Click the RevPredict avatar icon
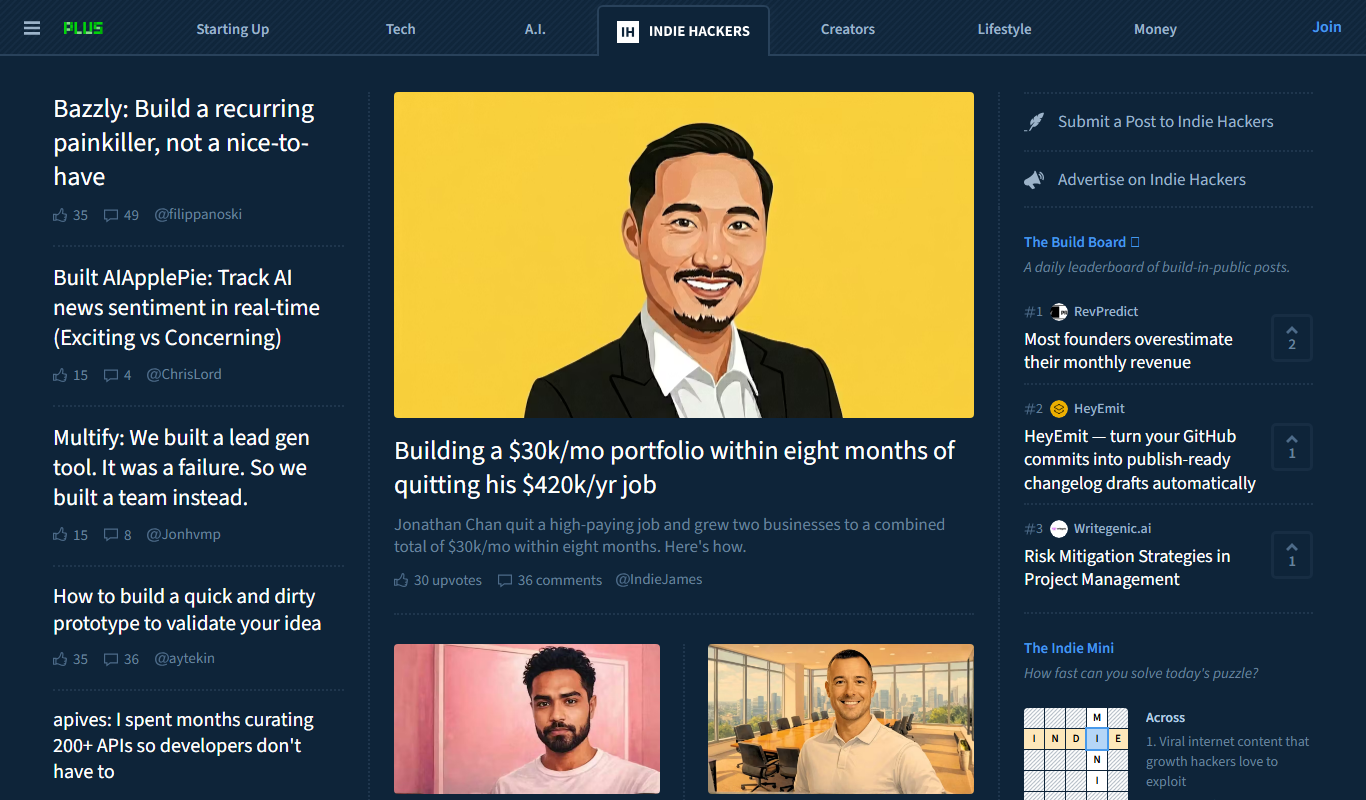This screenshot has width=1366, height=800. [x=1059, y=312]
